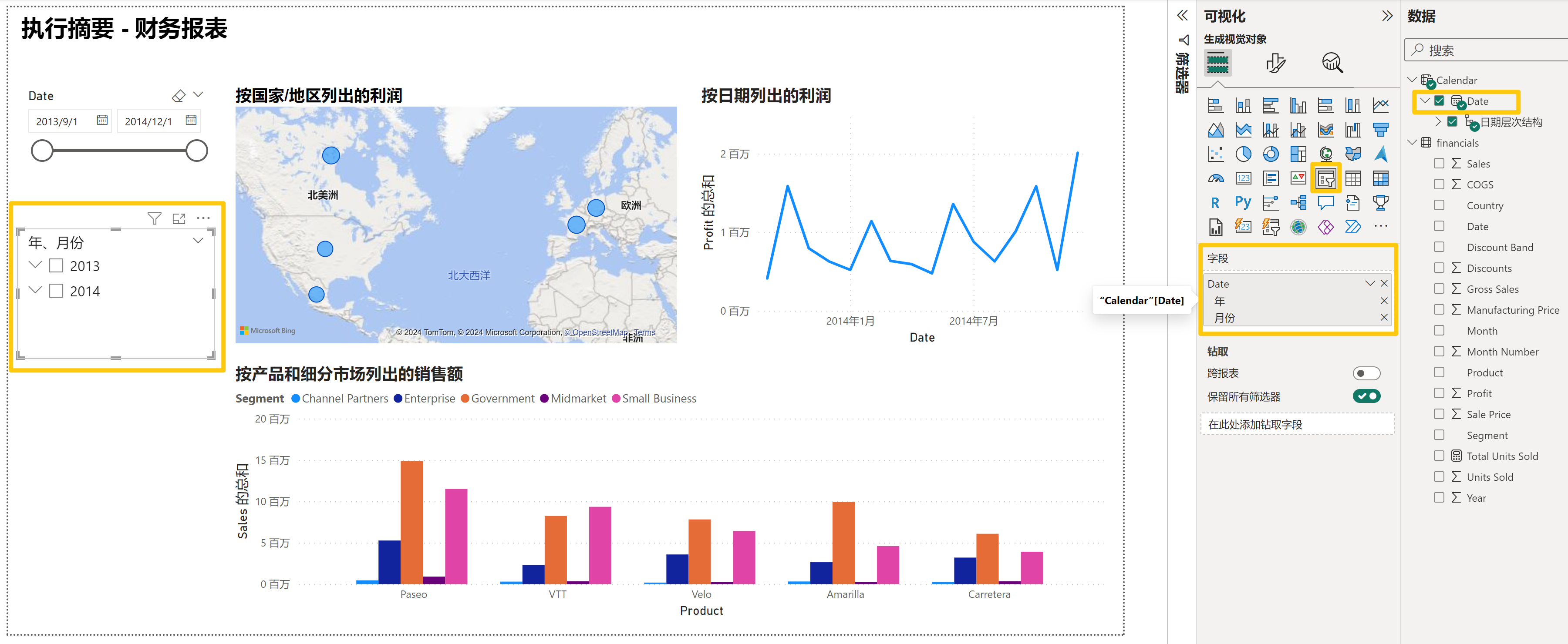This screenshot has width=1568, height=644.
Task: Open the Format visual paintbrush tab
Action: coord(1275,63)
